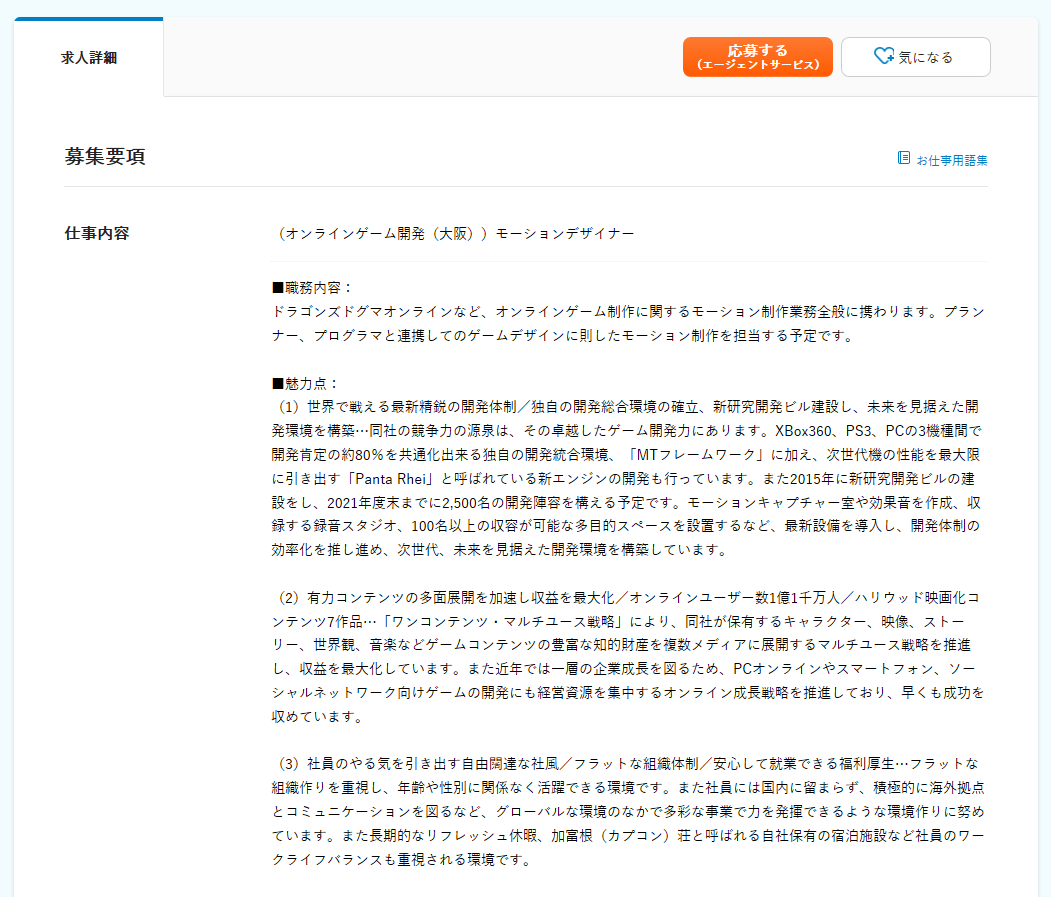
Task: Click the 仕事内容 label
Action: tap(97, 233)
